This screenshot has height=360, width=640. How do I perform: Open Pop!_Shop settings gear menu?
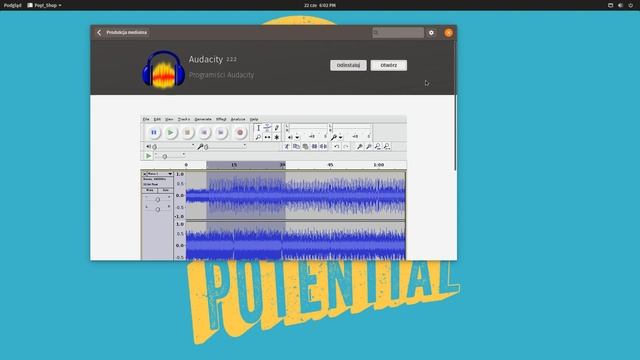point(431,33)
